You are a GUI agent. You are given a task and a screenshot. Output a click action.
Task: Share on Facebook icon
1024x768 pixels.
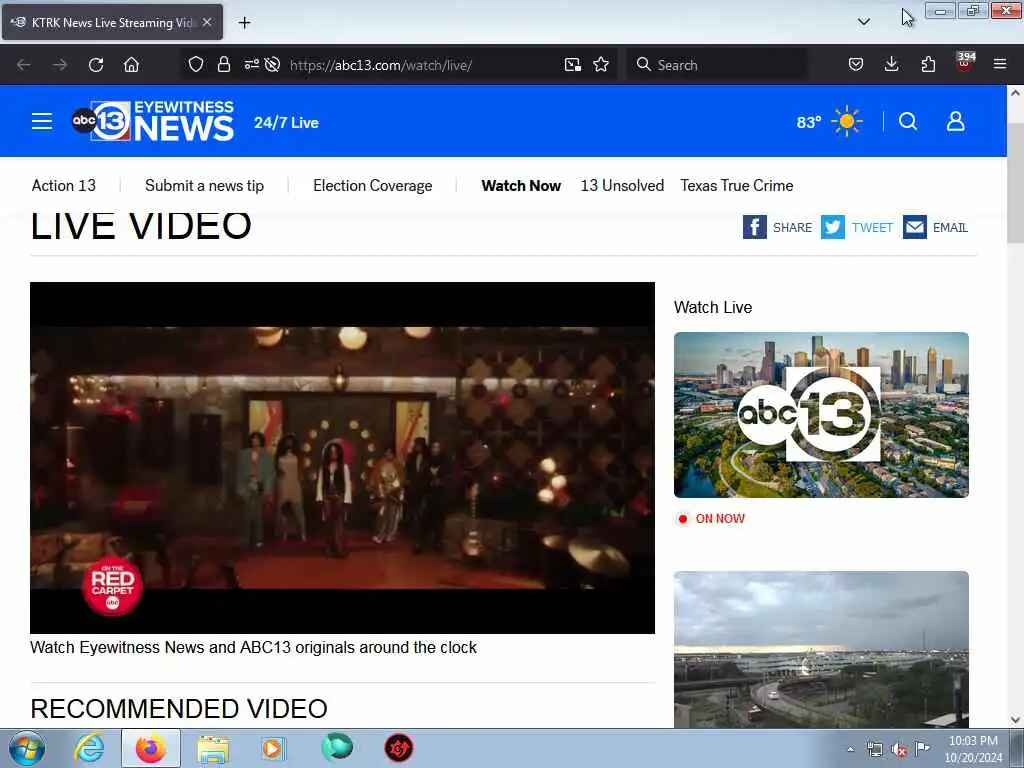(754, 227)
